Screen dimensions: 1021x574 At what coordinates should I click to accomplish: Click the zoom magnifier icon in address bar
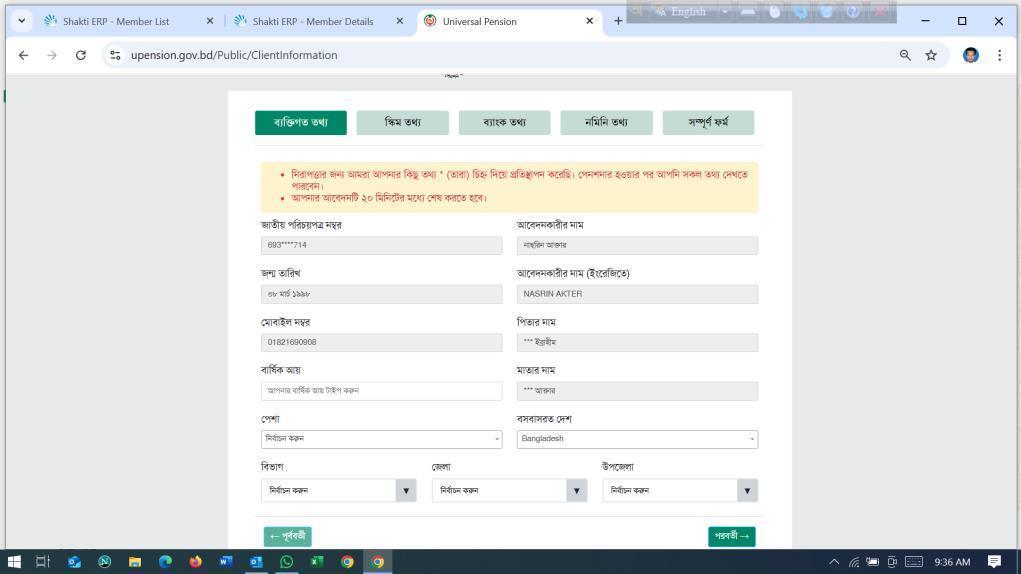[x=905, y=55]
